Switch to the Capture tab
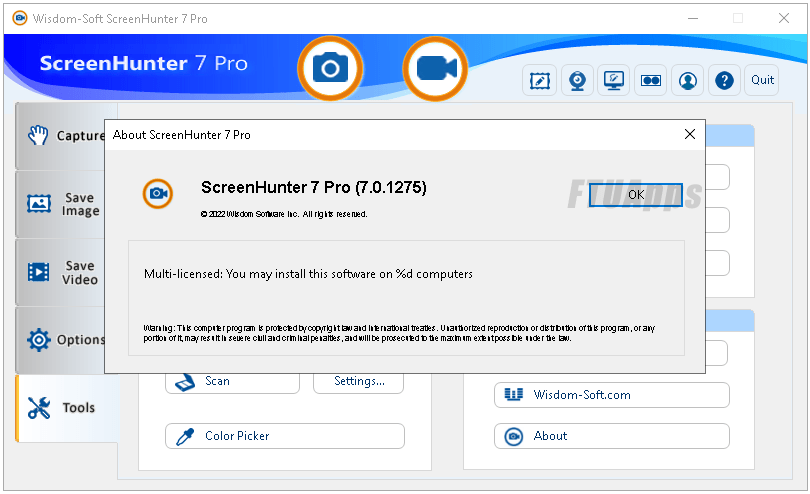Screen dimensions: 810x494 (x=61, y=135)
